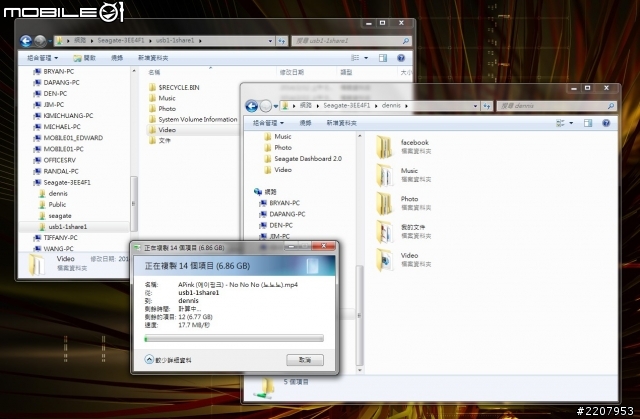Viewport: 640px width, 419px height.
Task: Sort by 名稱 column header
Action: [x=154, y=72]
